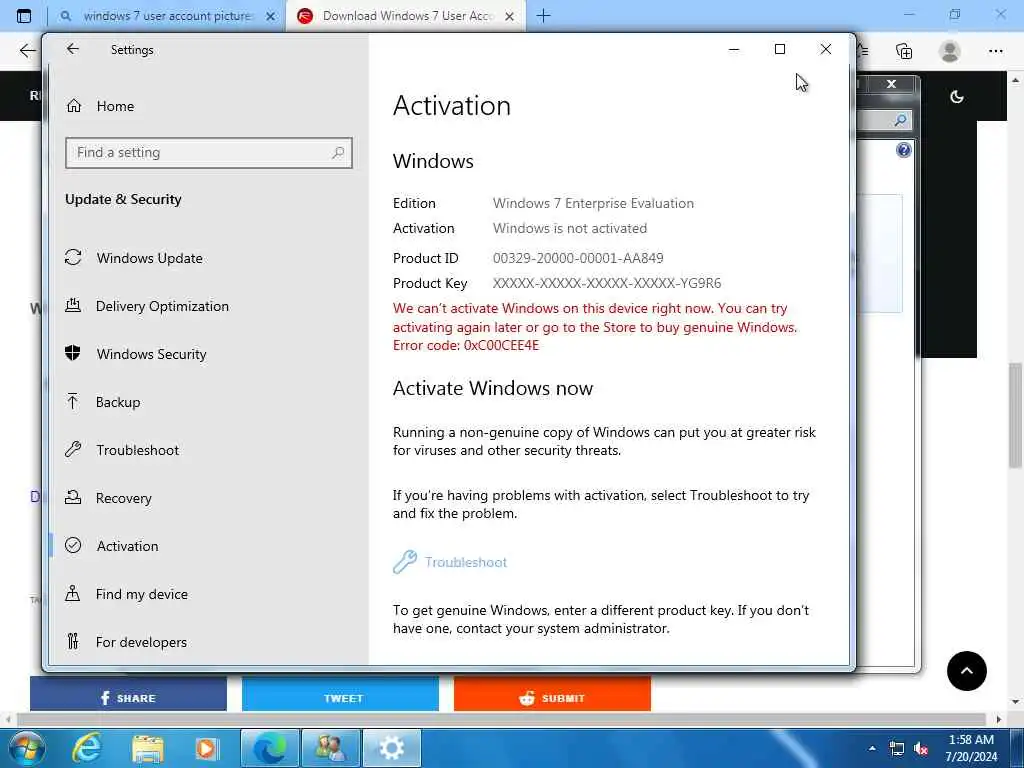
Task: Show hidden system tray icons
Action: (872, 748)
